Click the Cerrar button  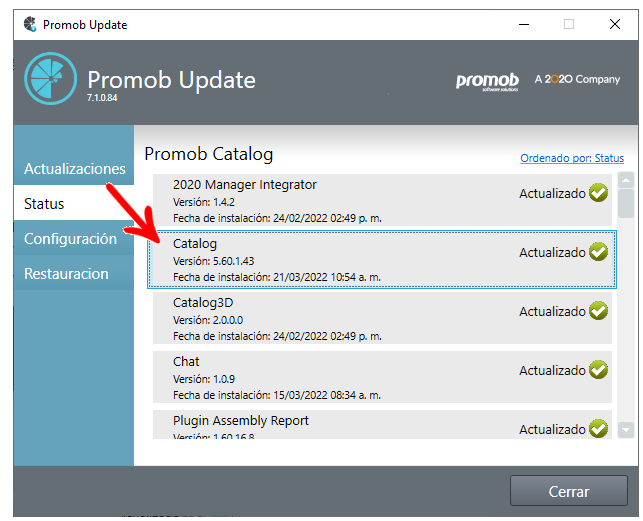coord(569,491)
